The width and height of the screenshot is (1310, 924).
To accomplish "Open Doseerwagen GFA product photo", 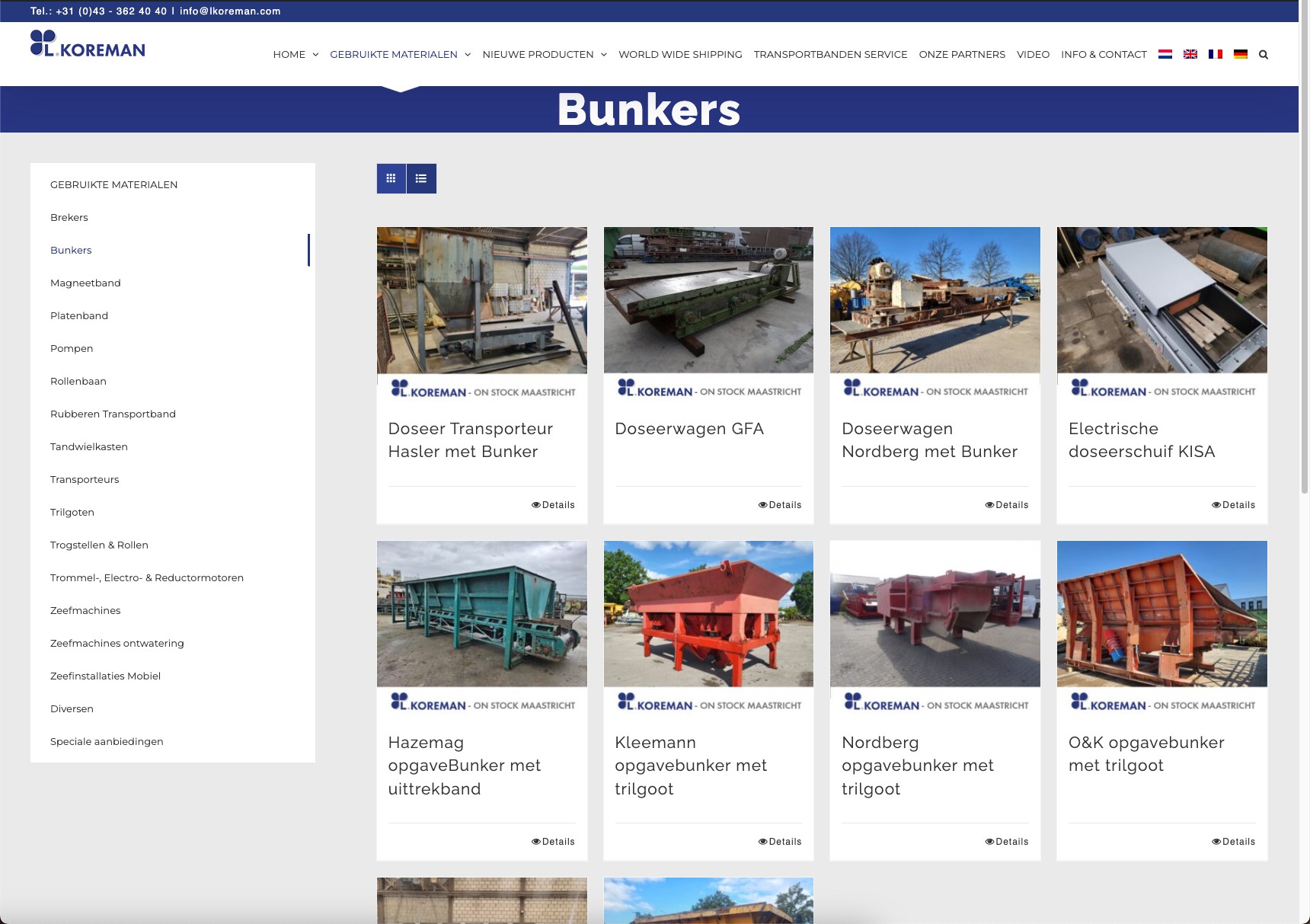I will (x=708, y=315).
